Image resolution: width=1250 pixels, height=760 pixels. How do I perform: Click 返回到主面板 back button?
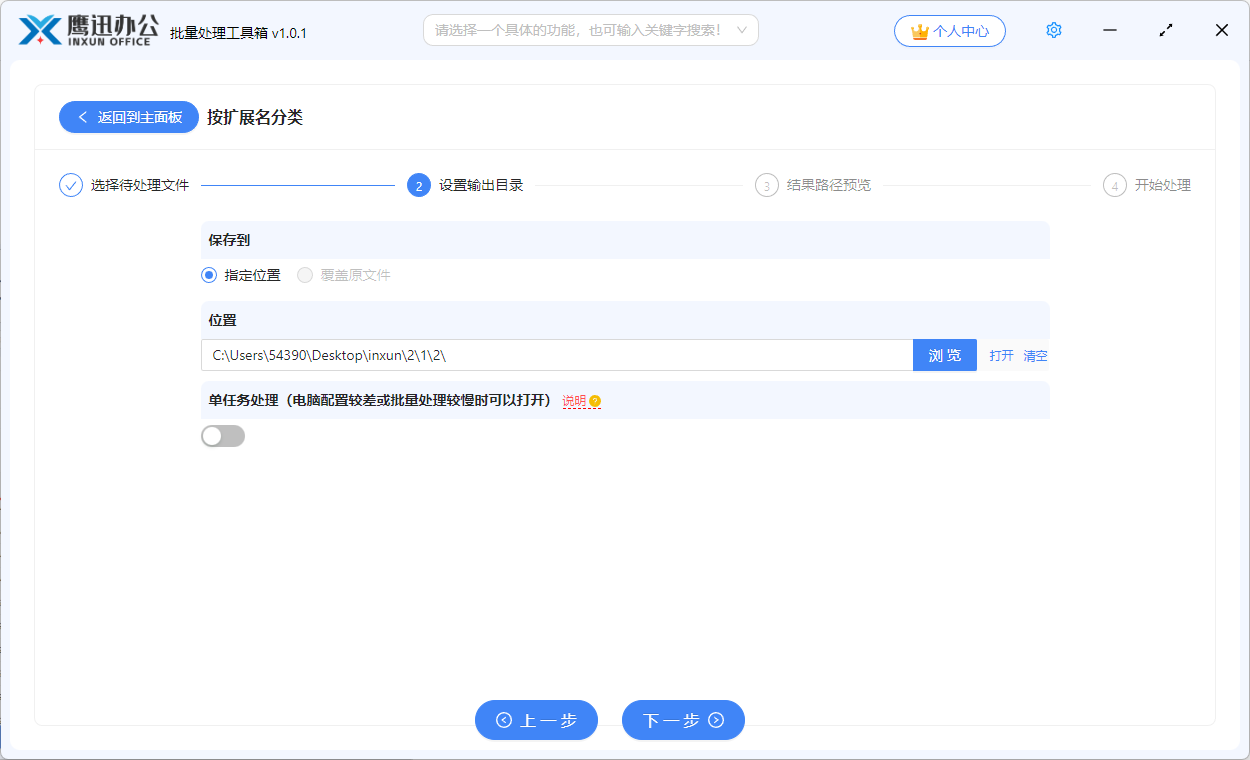coord(129,117)
